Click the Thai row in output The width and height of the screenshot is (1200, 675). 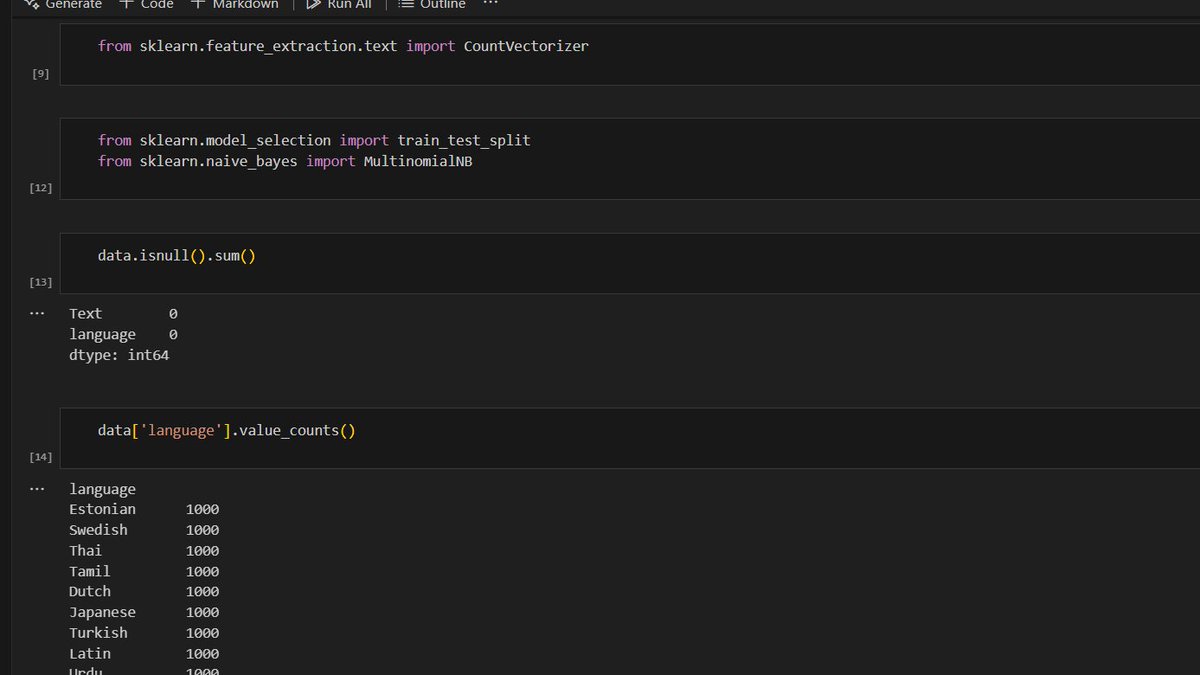pyautogui.click(x=144, y=551)
